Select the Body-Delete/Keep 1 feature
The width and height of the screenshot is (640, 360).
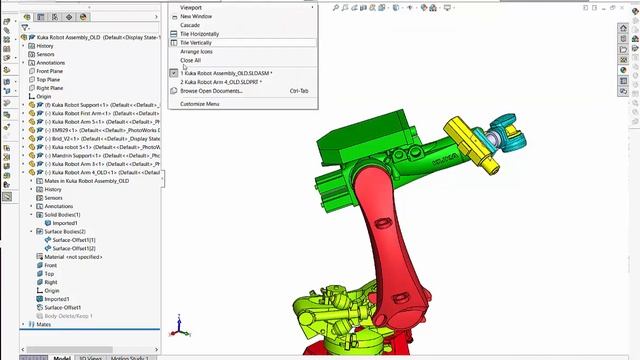tap(68, 316)
